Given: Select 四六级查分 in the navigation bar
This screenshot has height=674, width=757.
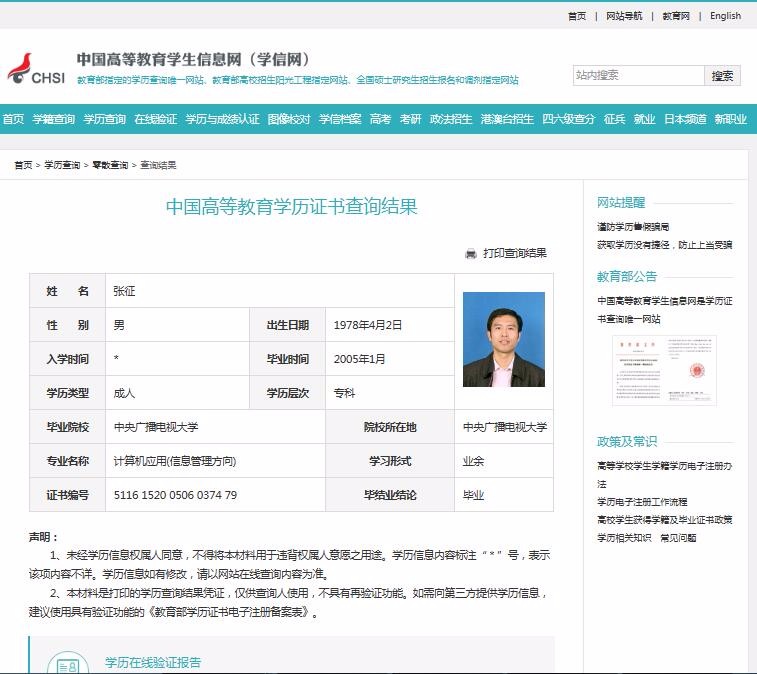Looking at the screenshot, I should (x=569, y=119).
